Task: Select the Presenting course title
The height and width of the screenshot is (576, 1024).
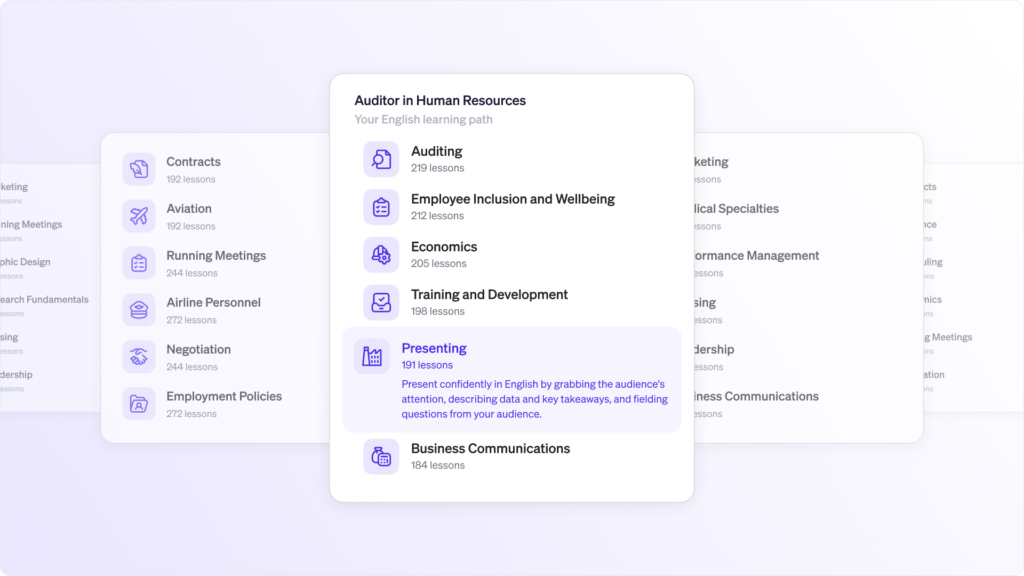Action: click(434, 348)
